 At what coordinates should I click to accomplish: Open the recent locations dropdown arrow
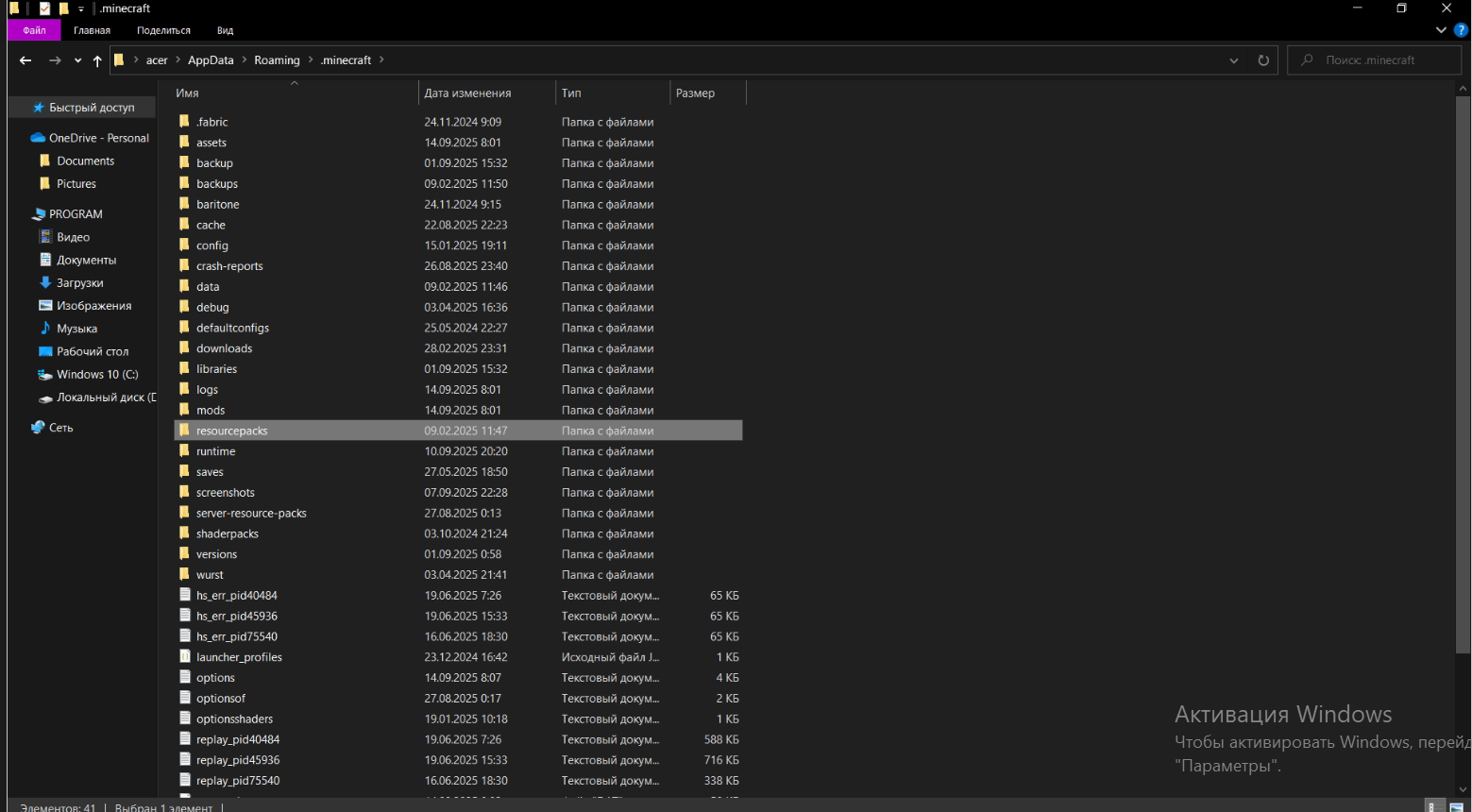(77, 60)
